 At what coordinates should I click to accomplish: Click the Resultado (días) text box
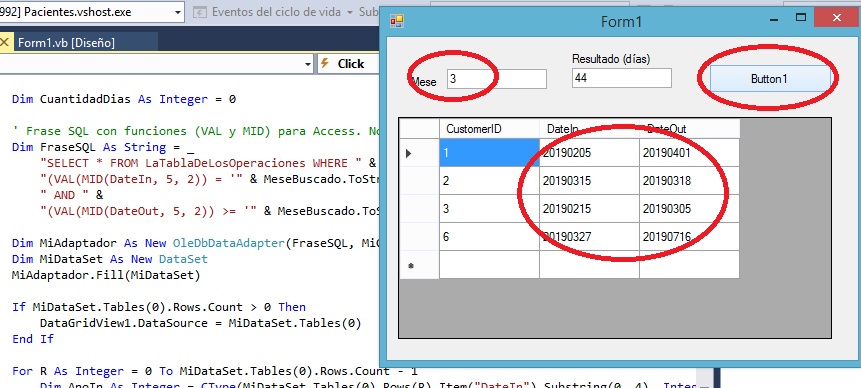click(x=622, y=78)
